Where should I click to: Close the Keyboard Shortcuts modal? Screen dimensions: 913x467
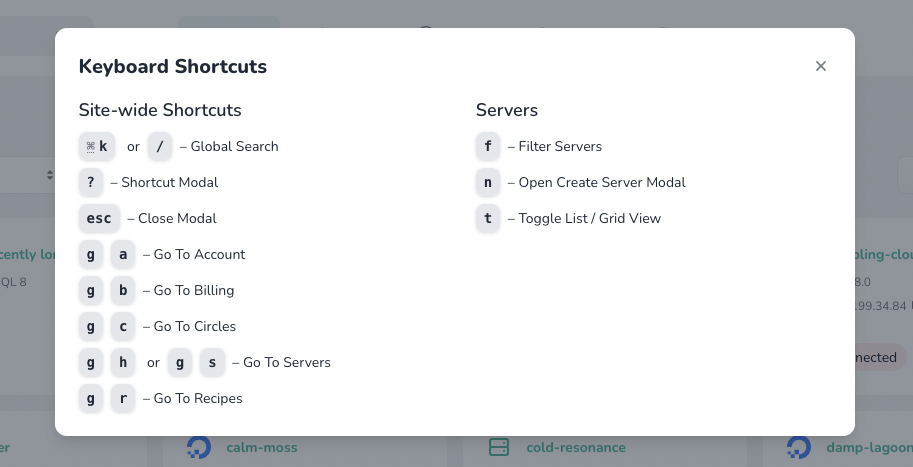click(820, 66)
